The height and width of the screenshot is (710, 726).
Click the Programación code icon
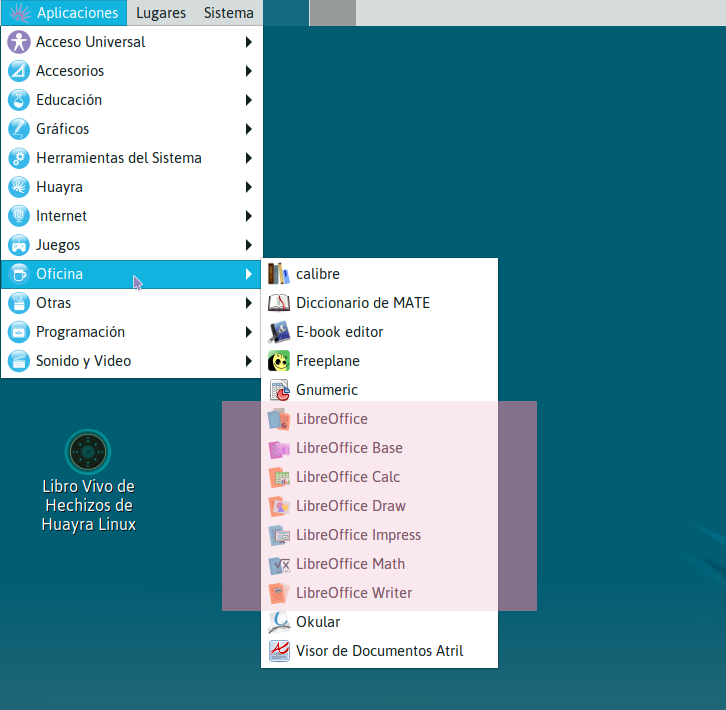click(19, 332)
